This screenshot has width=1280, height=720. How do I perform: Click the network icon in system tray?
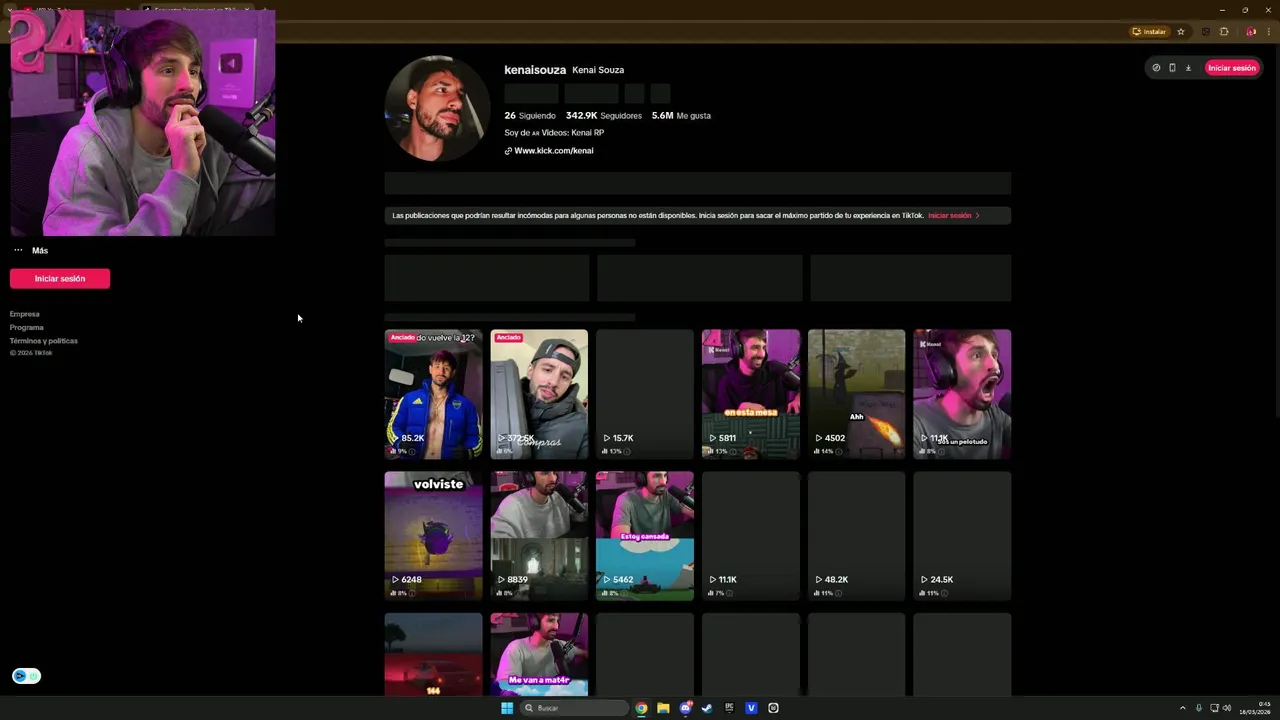coord(1214,708)
